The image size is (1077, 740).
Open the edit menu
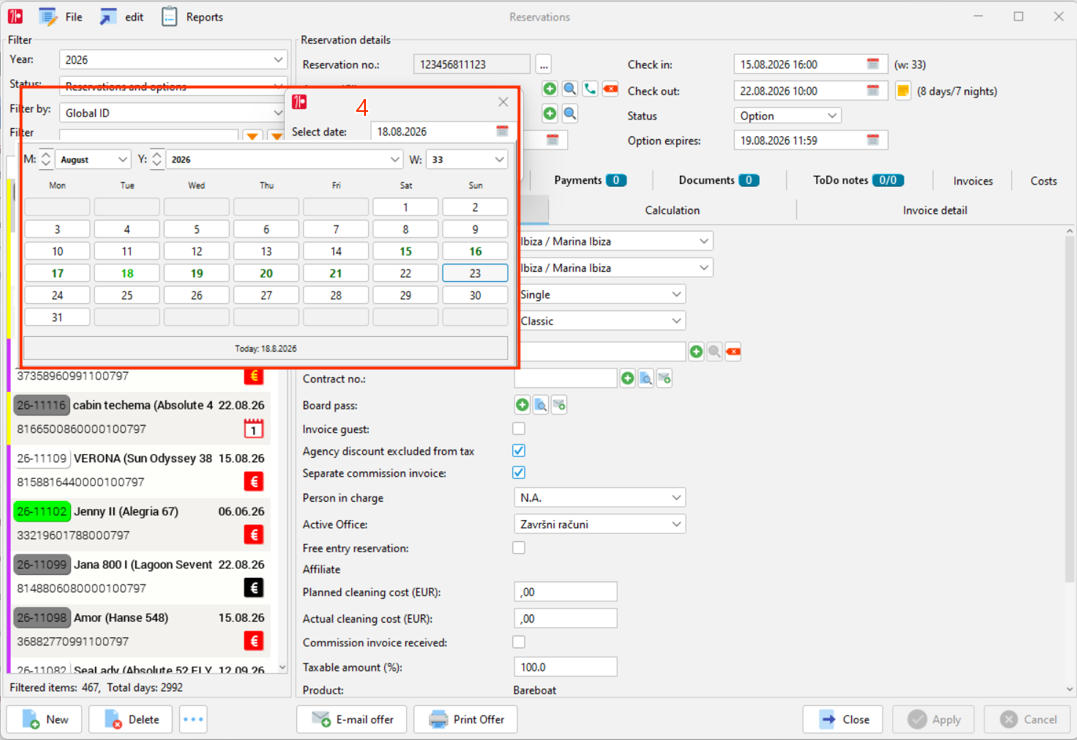pos(122,17)
